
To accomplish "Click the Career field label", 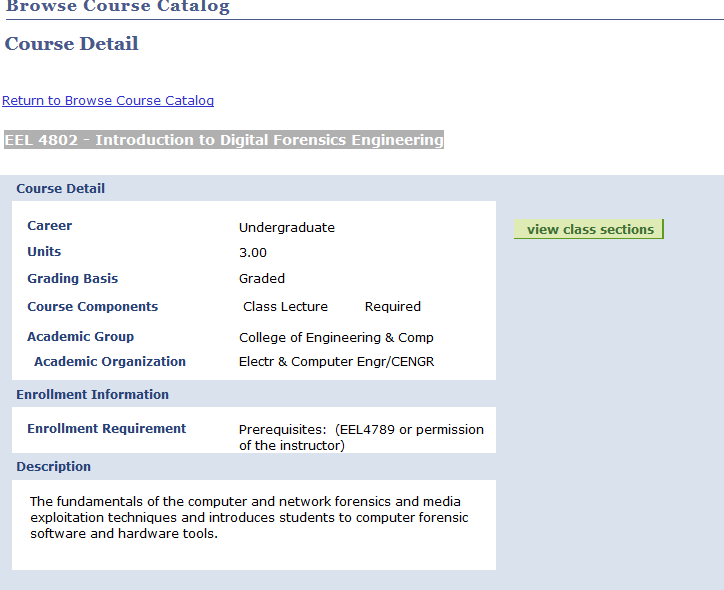I will pos(50,226).
